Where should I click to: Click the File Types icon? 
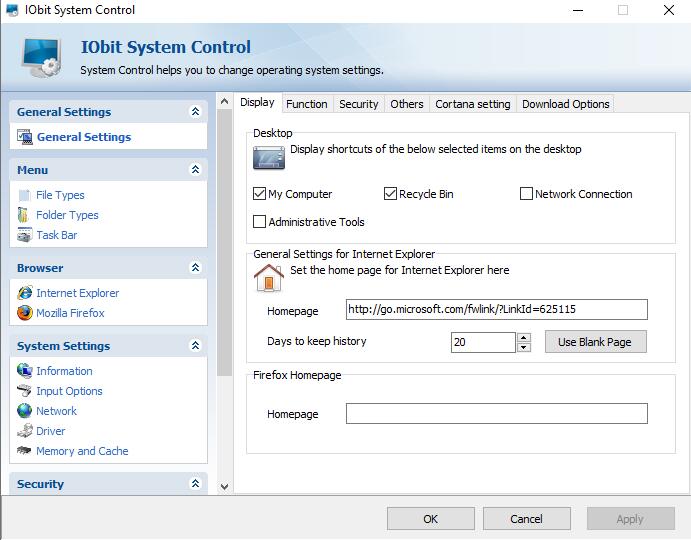tap(24, 195)
